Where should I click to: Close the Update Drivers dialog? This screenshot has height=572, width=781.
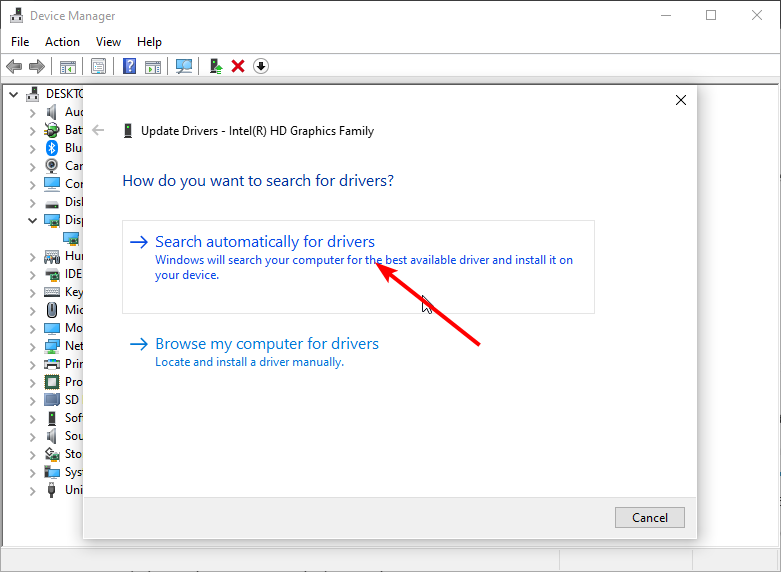(681, 100)
